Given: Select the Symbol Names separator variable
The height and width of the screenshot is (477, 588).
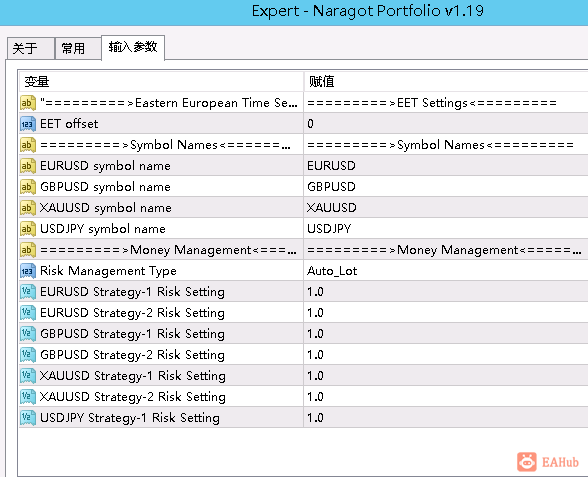Looking at the screenshot, I should pos(165,145).
